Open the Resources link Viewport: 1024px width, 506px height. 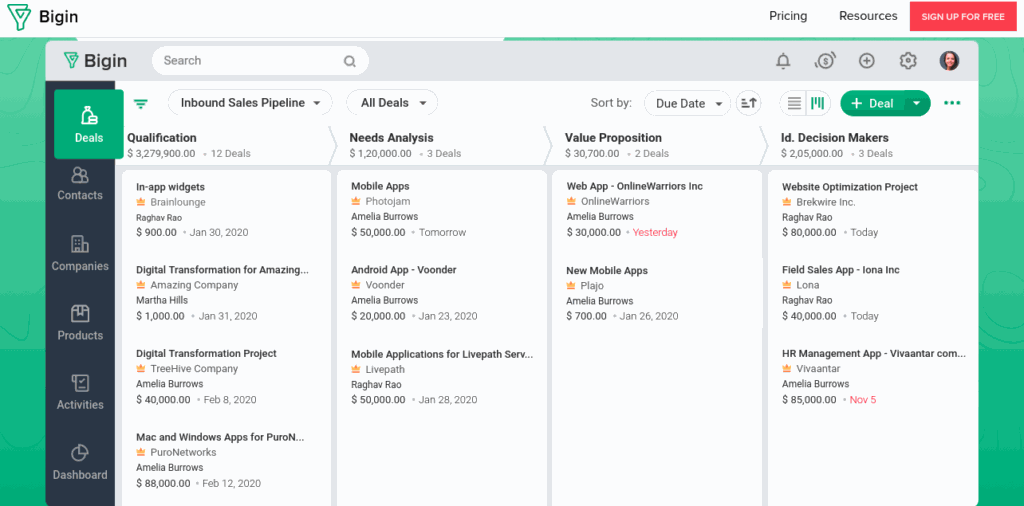coord(868,16)
